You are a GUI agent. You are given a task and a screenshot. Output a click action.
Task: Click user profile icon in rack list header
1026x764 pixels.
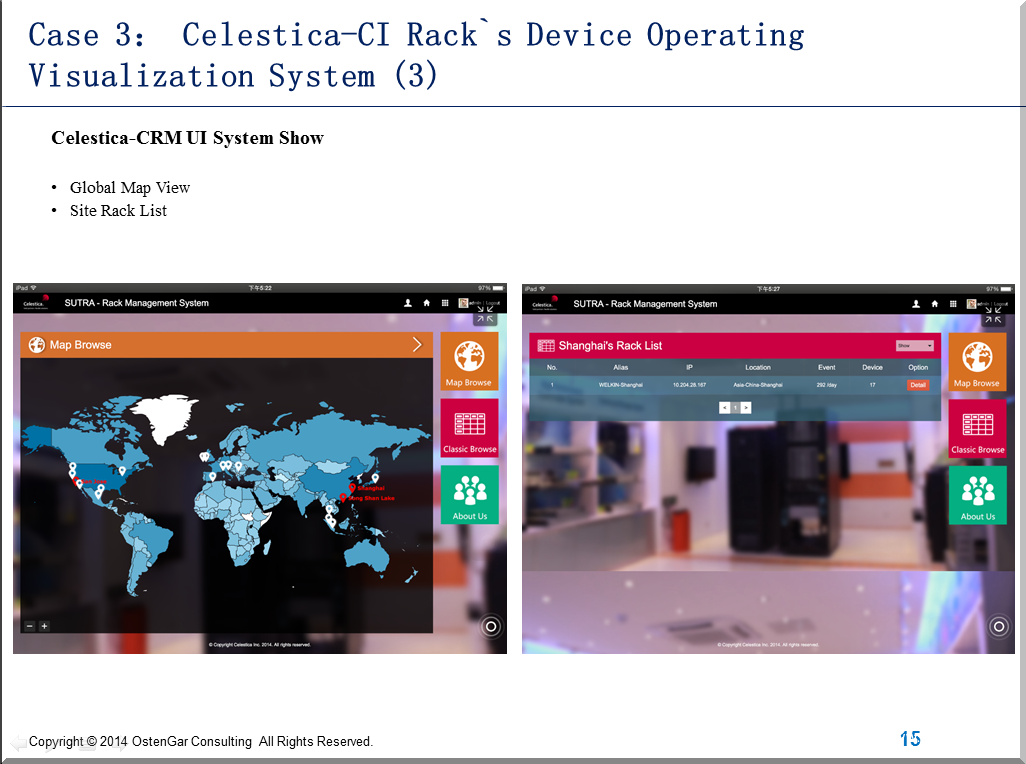[x=916, y=304]
